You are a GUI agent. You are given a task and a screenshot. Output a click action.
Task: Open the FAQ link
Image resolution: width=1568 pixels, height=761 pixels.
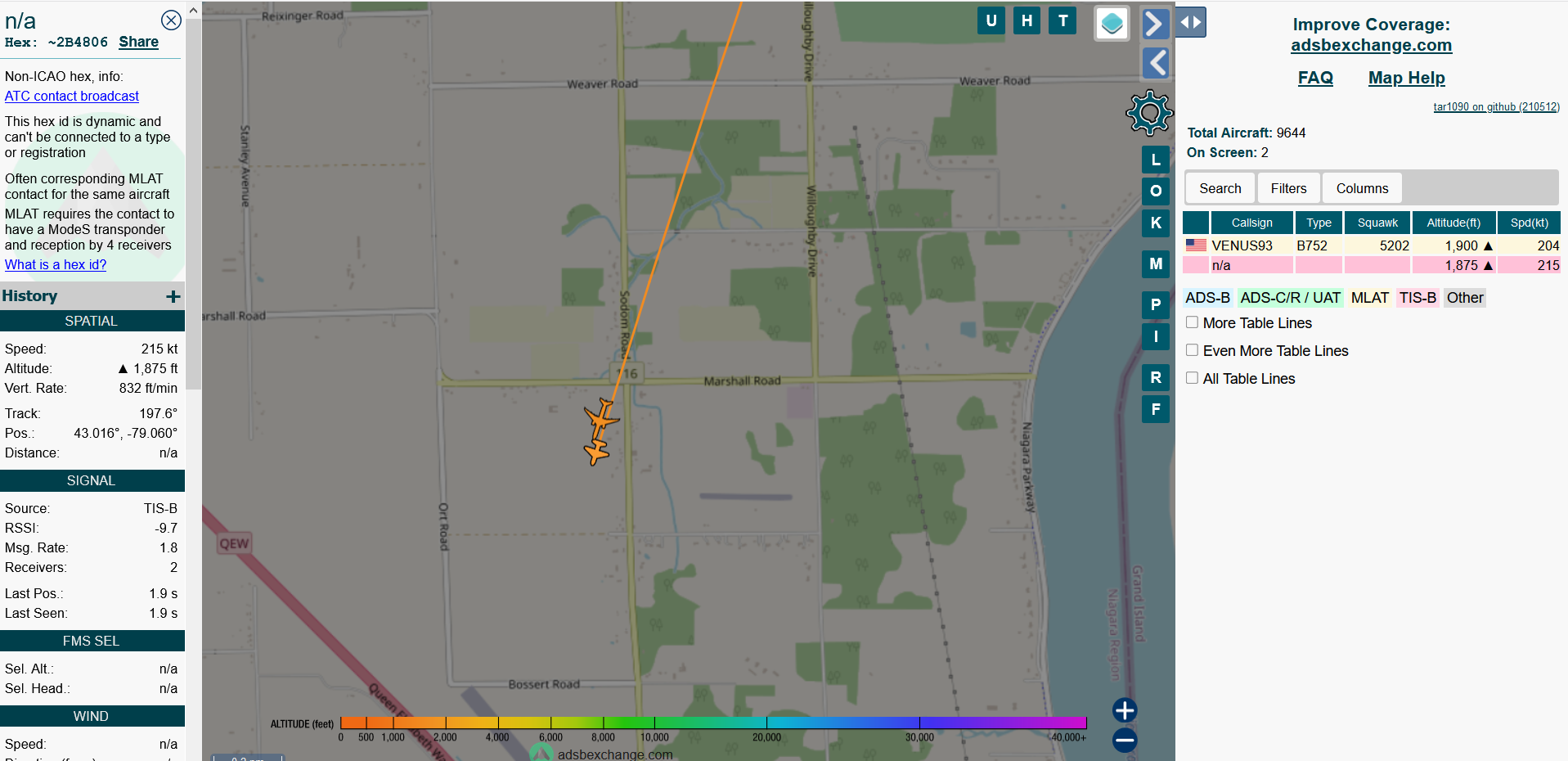click(1315, 78)
